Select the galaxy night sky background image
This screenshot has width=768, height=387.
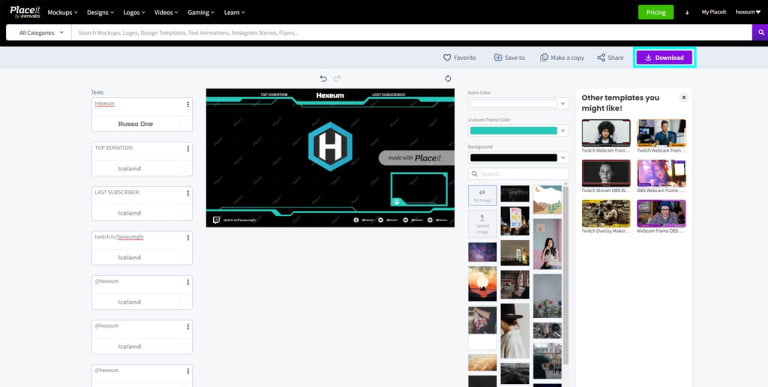click(x=482, y=252)
